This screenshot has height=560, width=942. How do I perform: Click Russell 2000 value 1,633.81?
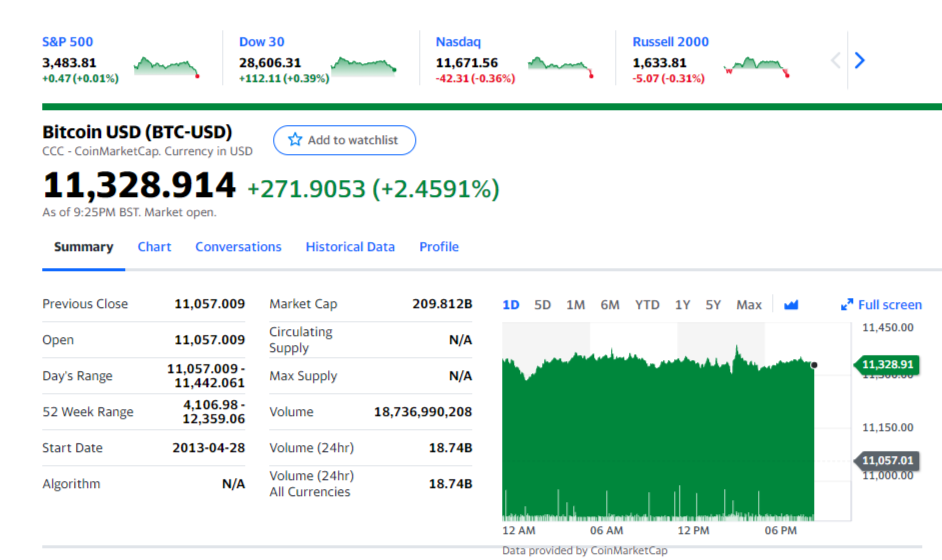(659, 62)
